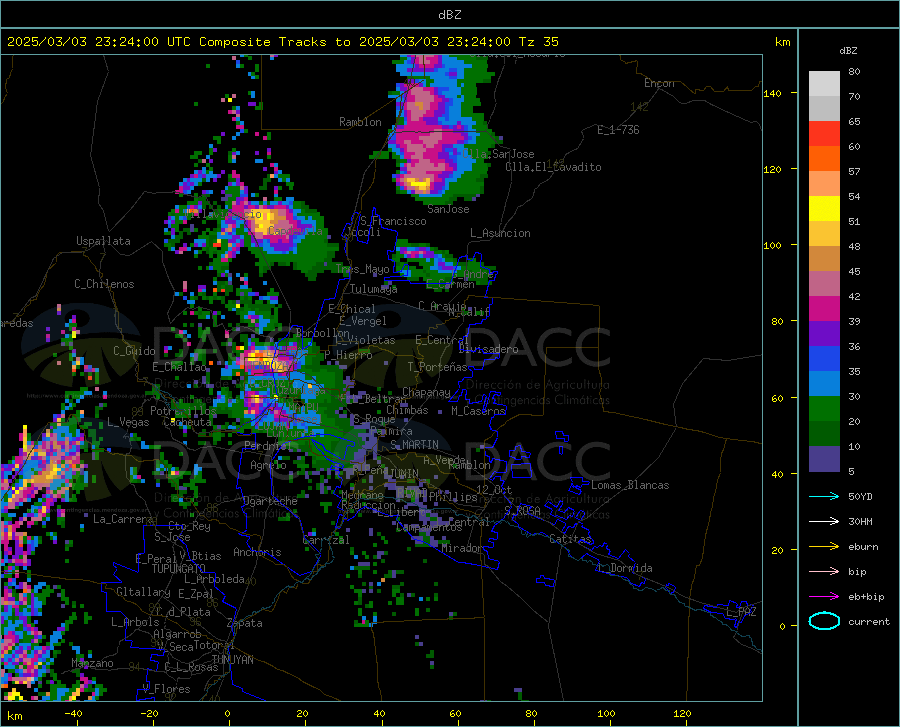The height and width of the screenshot is (727, 900).
Task: Click the Mirador map label
Action: point(462,549)
